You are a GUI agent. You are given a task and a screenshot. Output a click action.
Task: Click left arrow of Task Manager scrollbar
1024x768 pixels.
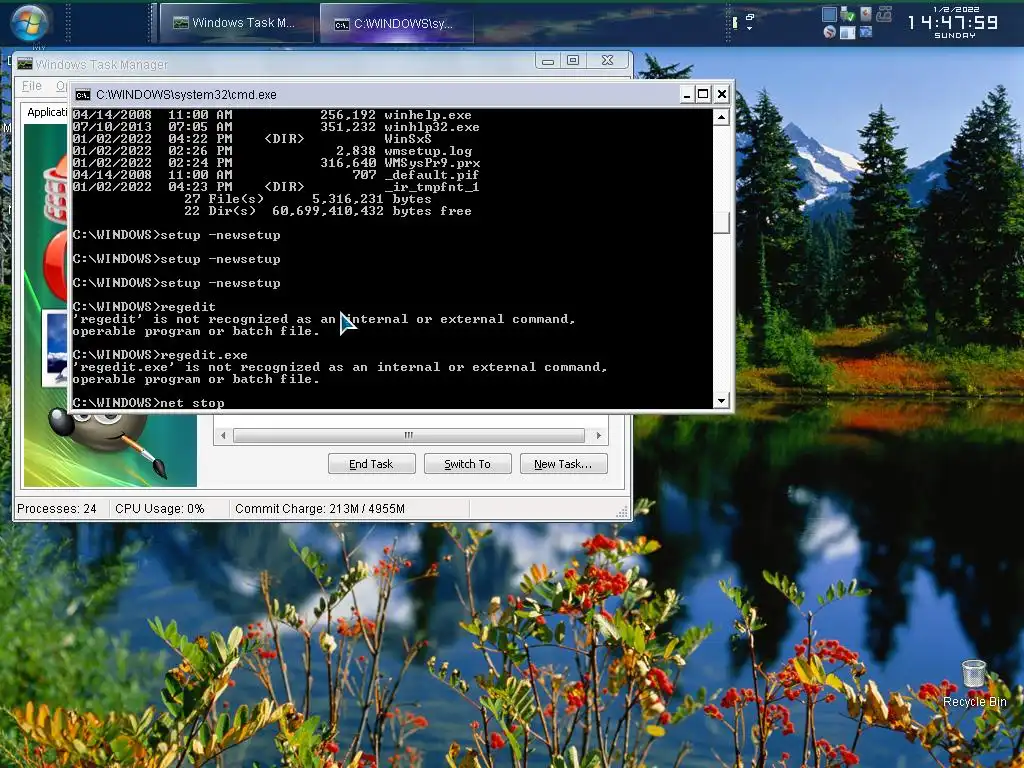pyautogui.click(x=223, y=435)
